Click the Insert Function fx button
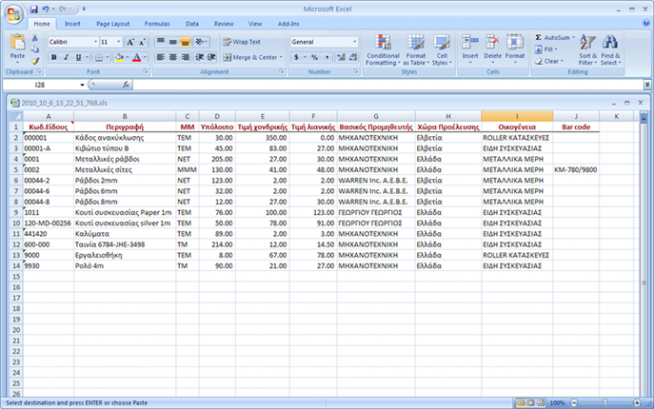This screenshot has height=409, width=654. pos(126,85)
